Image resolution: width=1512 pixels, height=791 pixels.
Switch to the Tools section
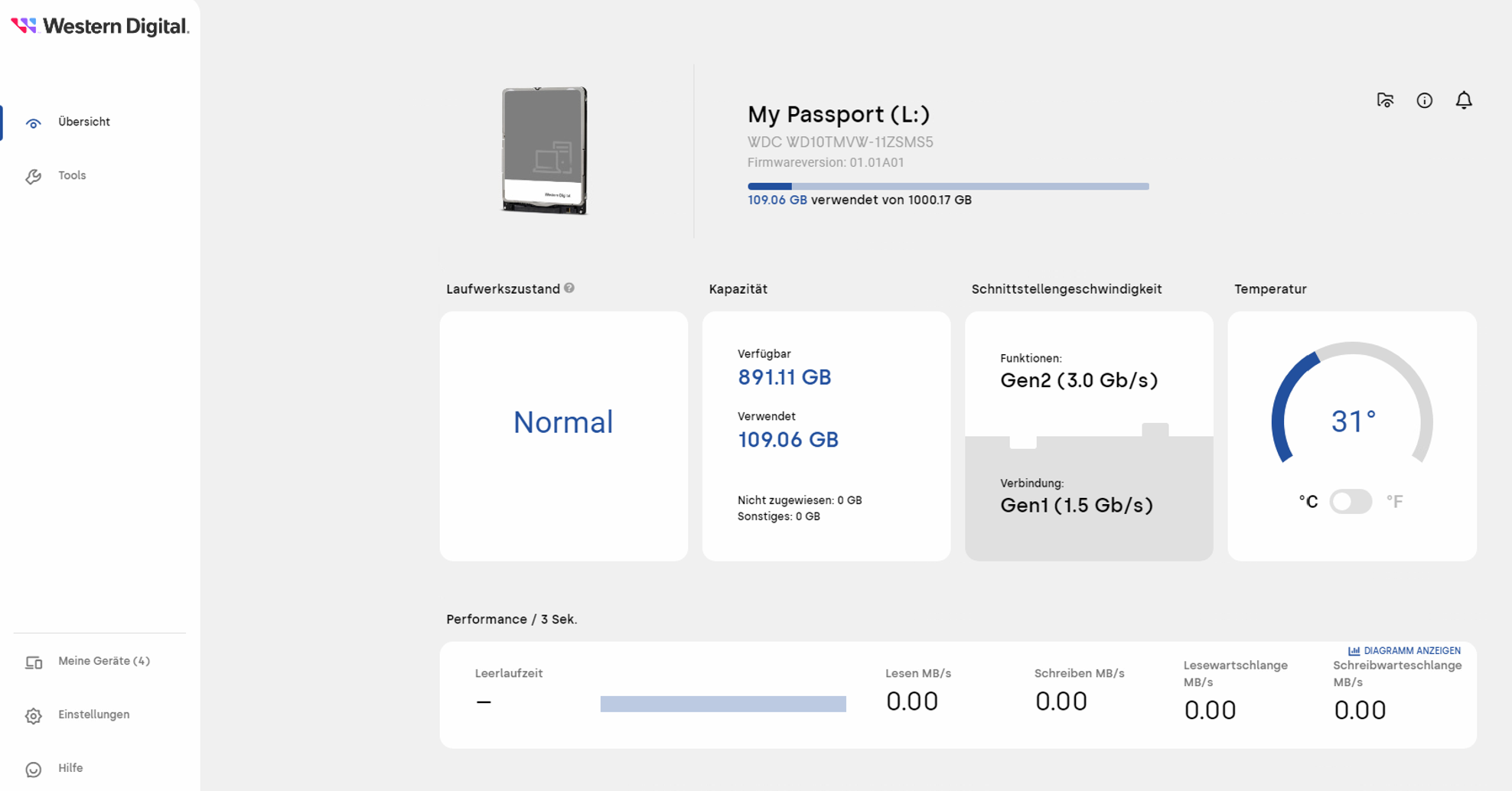[x=72, y=175]
